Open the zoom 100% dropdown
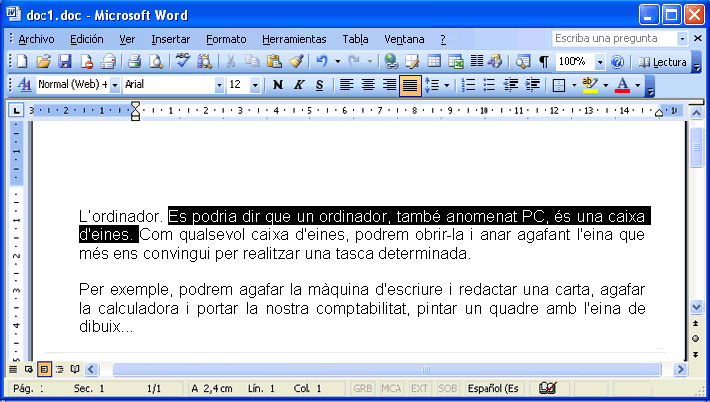The height and width of the screenshot is (402, 710). point(600,62)
